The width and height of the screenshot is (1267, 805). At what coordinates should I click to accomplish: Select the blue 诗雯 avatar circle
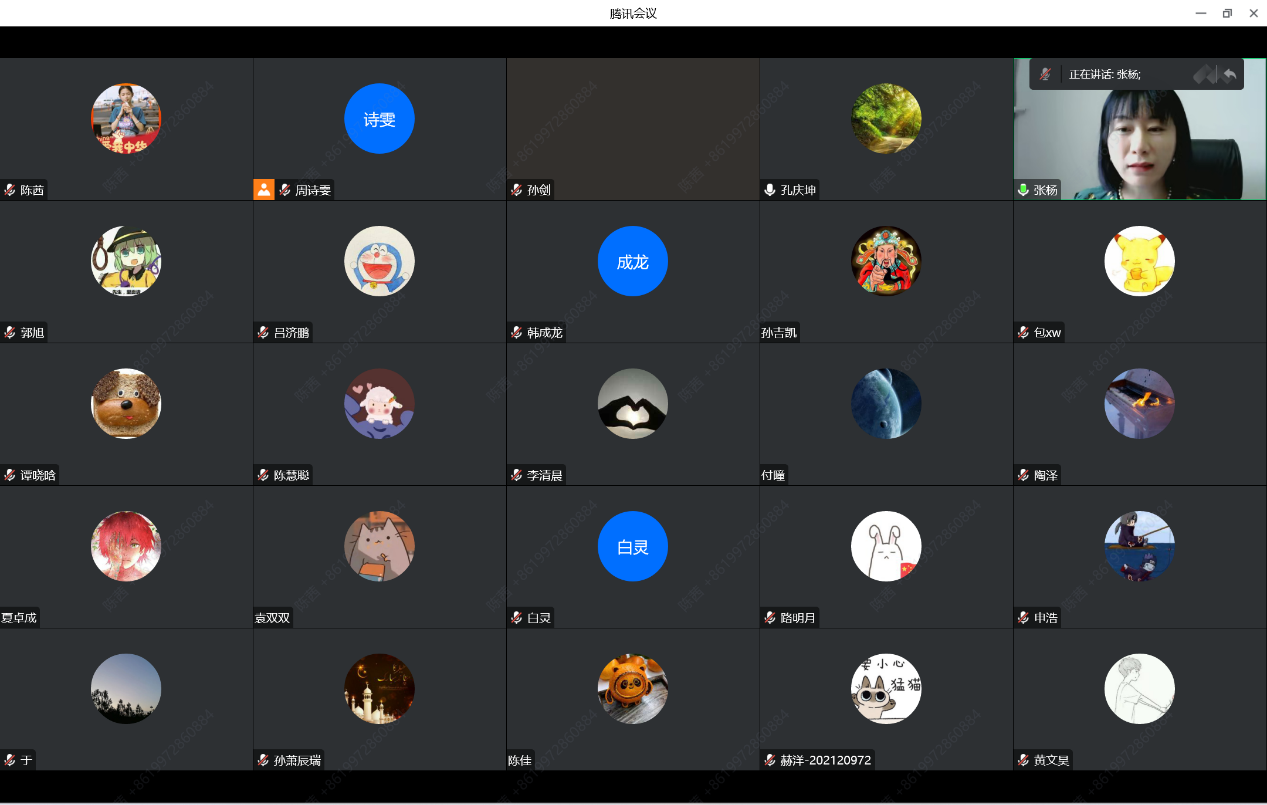[379, 119]
